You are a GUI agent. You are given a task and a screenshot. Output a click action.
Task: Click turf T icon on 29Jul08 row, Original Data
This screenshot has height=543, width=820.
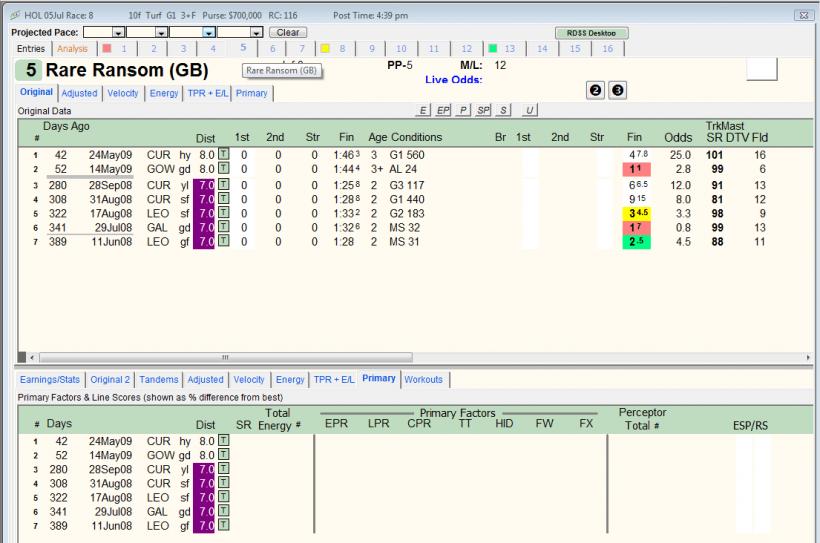point(223,227)
